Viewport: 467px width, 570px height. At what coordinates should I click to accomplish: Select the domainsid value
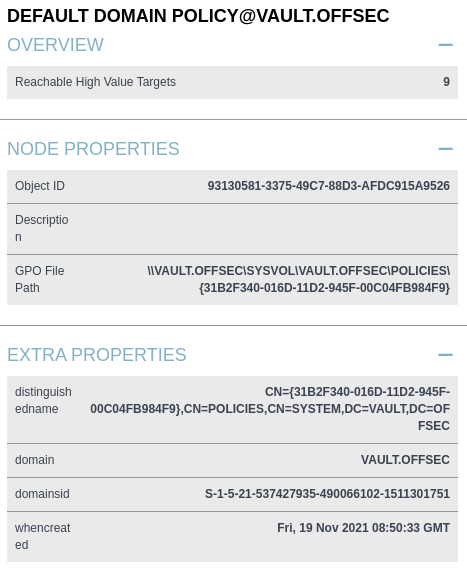coord(327,494)
